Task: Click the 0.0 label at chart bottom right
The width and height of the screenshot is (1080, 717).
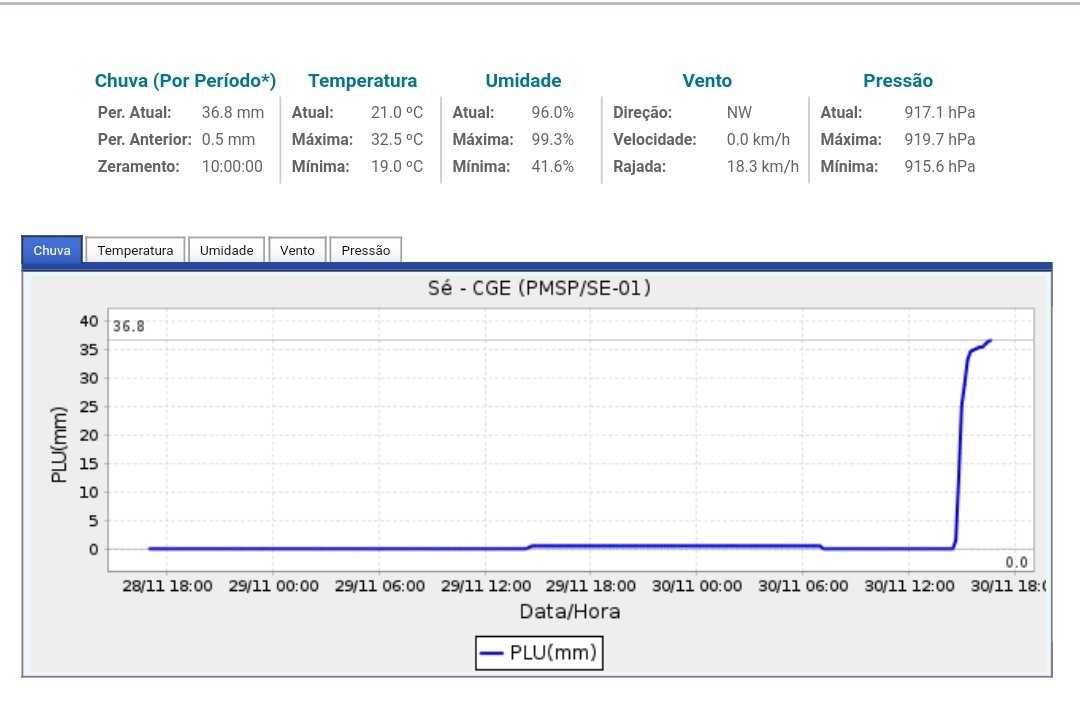Action: 1016,562
